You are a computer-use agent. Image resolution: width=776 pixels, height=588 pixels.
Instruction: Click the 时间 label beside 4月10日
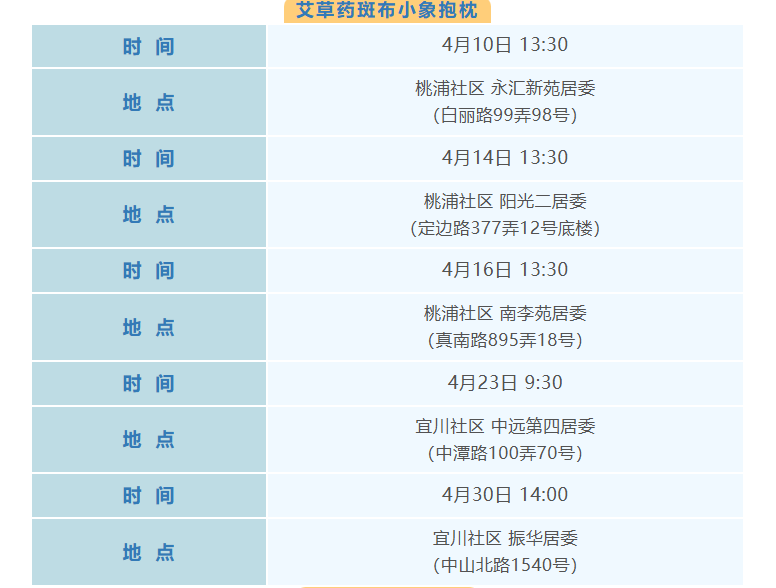149,46
